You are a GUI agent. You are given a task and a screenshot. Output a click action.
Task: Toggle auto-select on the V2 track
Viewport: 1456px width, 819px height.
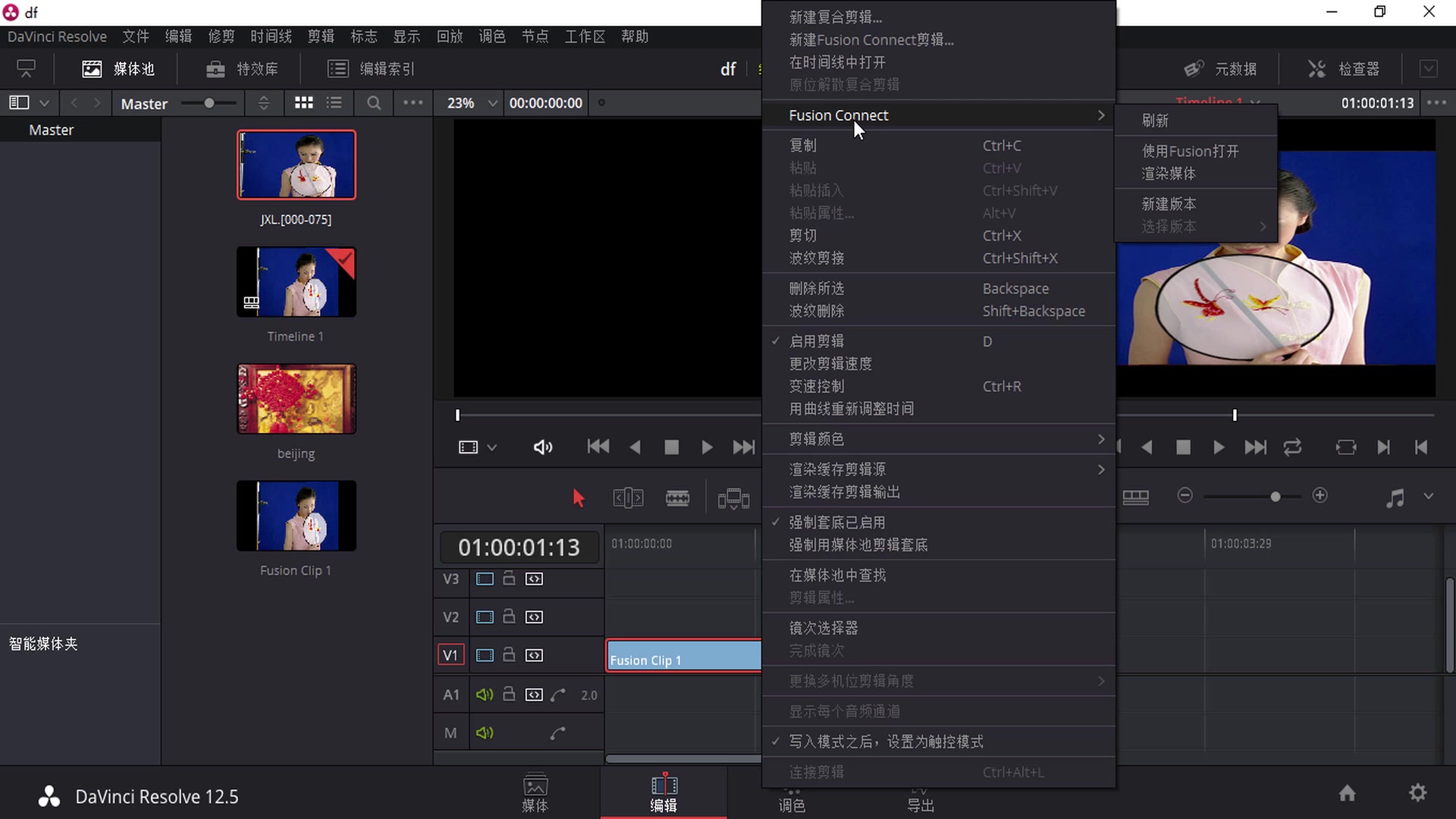(x=534, y=617)
